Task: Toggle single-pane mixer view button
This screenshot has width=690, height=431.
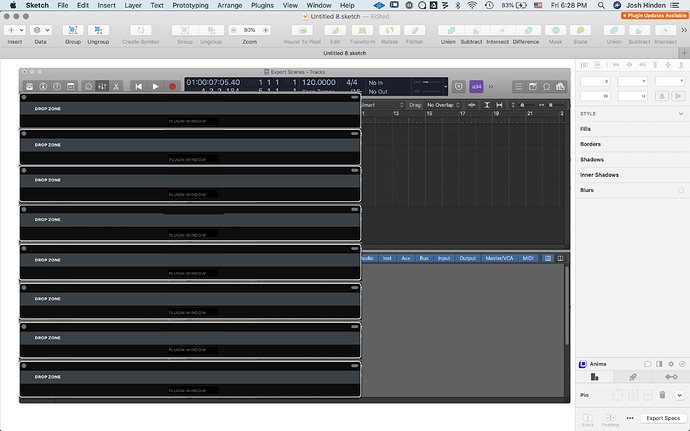Action: [x=548, y=258]
